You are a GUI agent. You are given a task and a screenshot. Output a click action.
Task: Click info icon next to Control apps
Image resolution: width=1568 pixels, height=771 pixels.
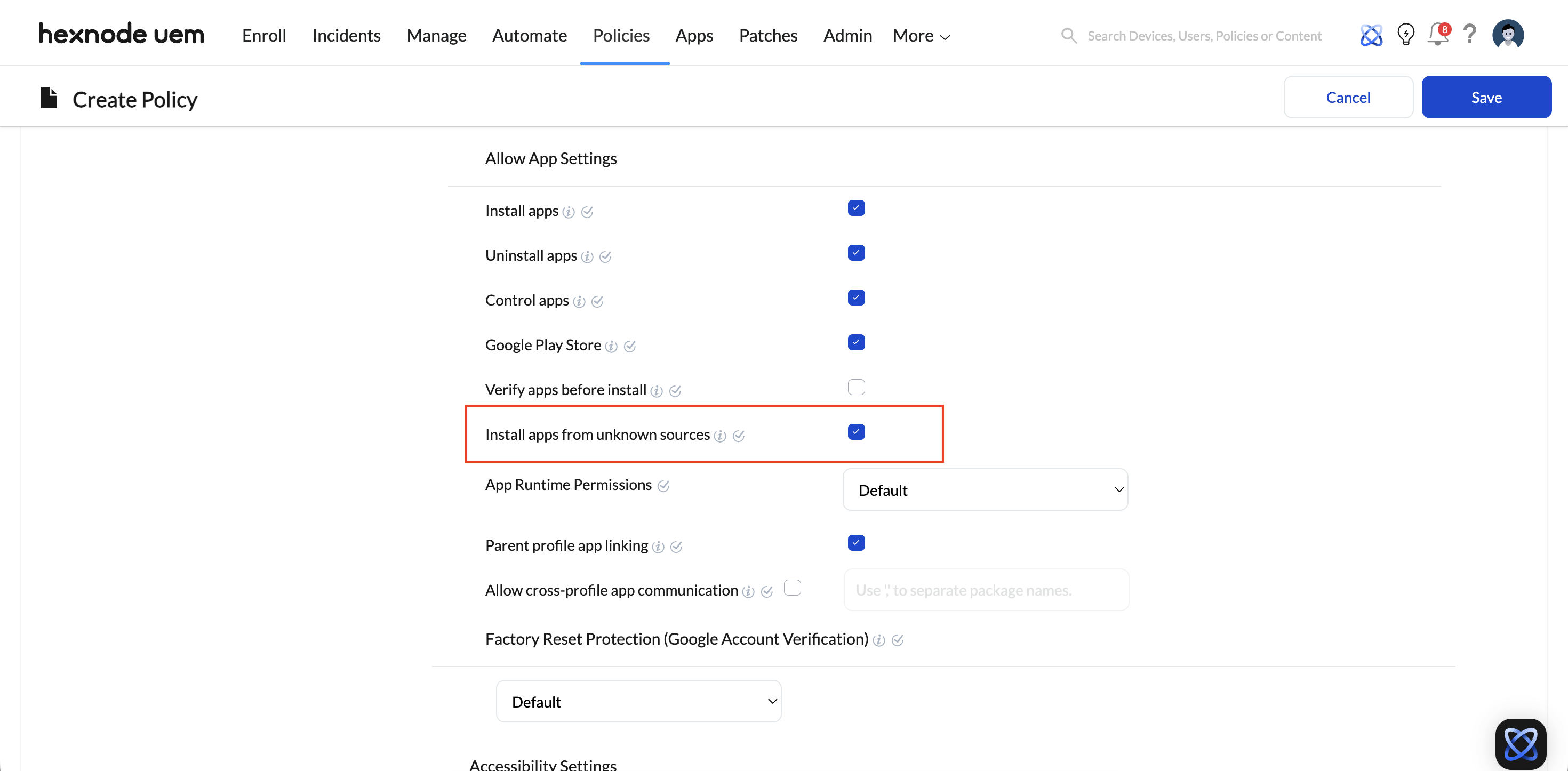pyautogui.click(x=579, y=302)
